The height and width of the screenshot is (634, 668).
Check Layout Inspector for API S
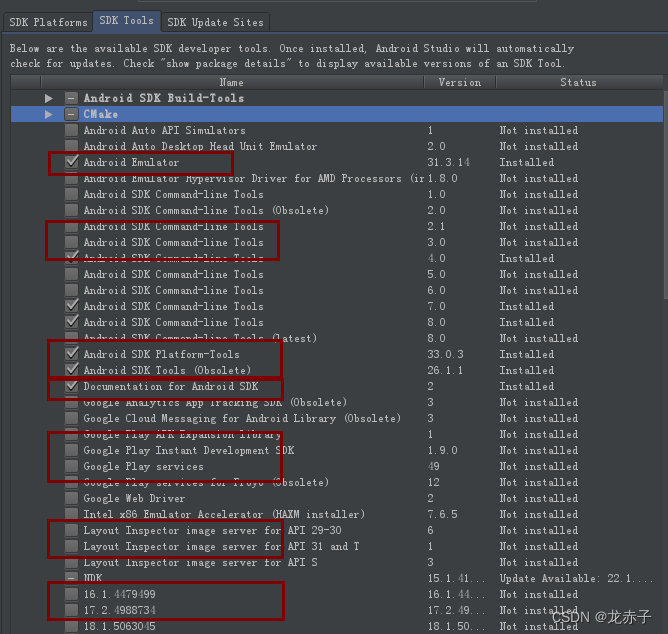point(72,562)
